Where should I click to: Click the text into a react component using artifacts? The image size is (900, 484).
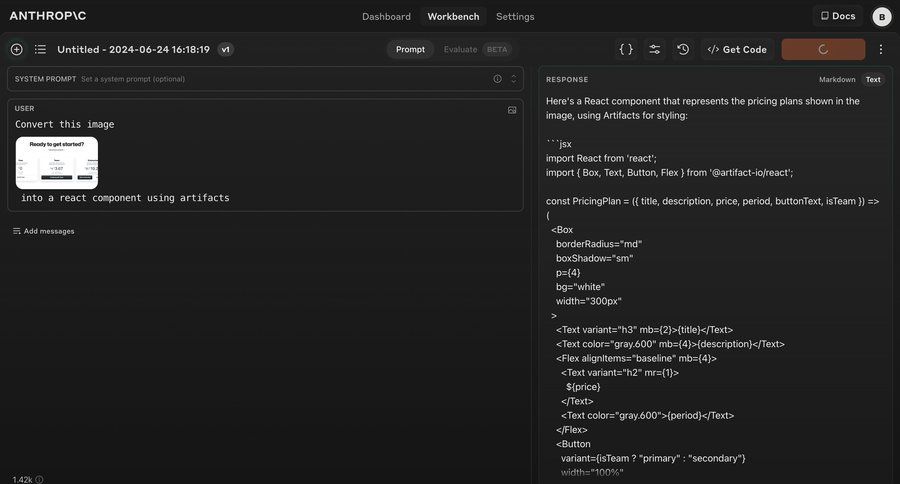125,198
